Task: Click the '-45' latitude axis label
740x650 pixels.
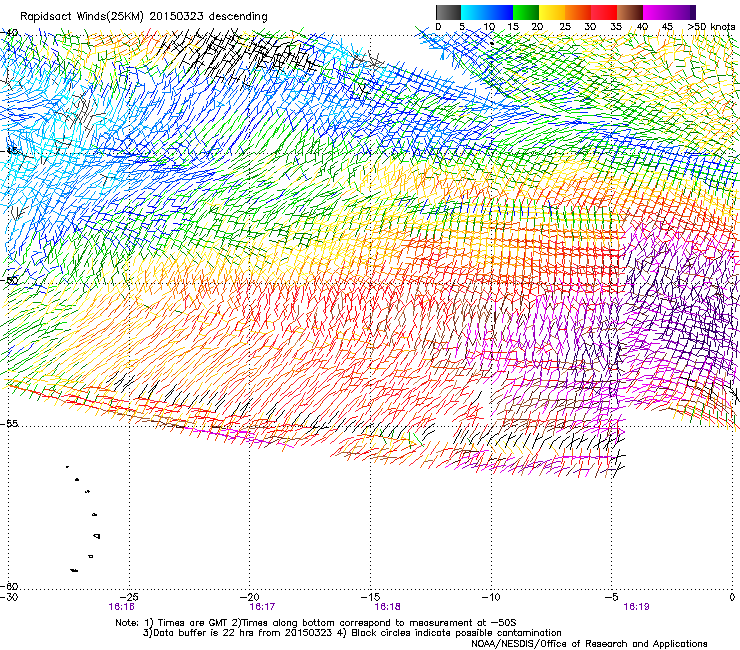Action: pyautogui.click(x=10, y=151)
